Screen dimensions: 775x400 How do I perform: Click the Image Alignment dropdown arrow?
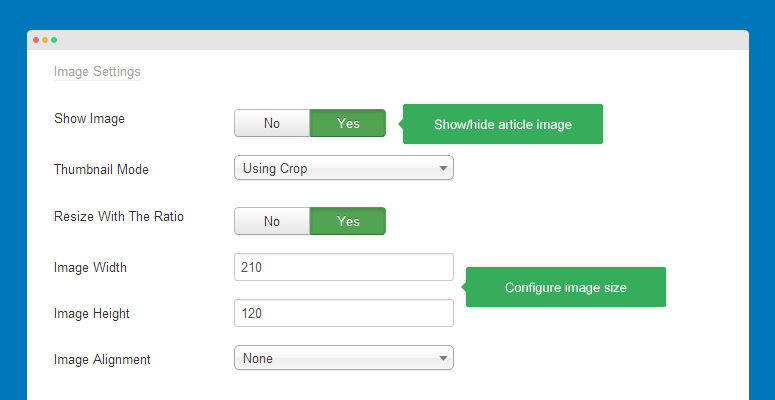pos(443,358)
